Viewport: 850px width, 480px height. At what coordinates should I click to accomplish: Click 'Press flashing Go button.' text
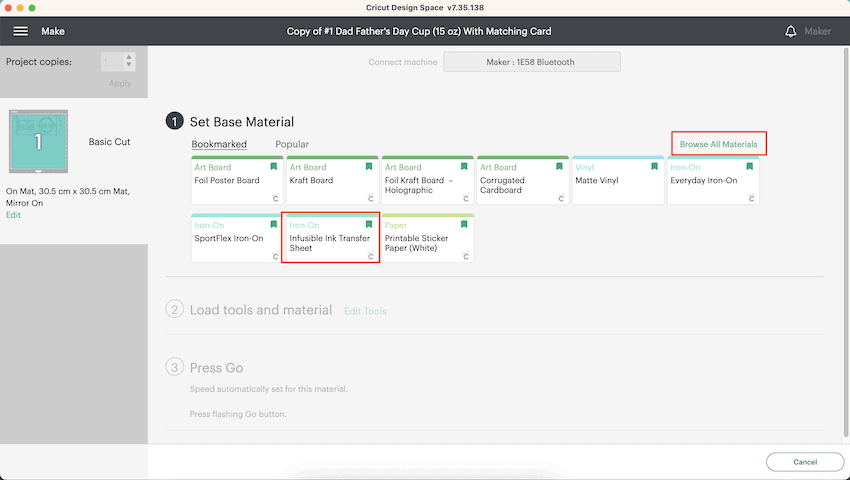click(238, 414)
